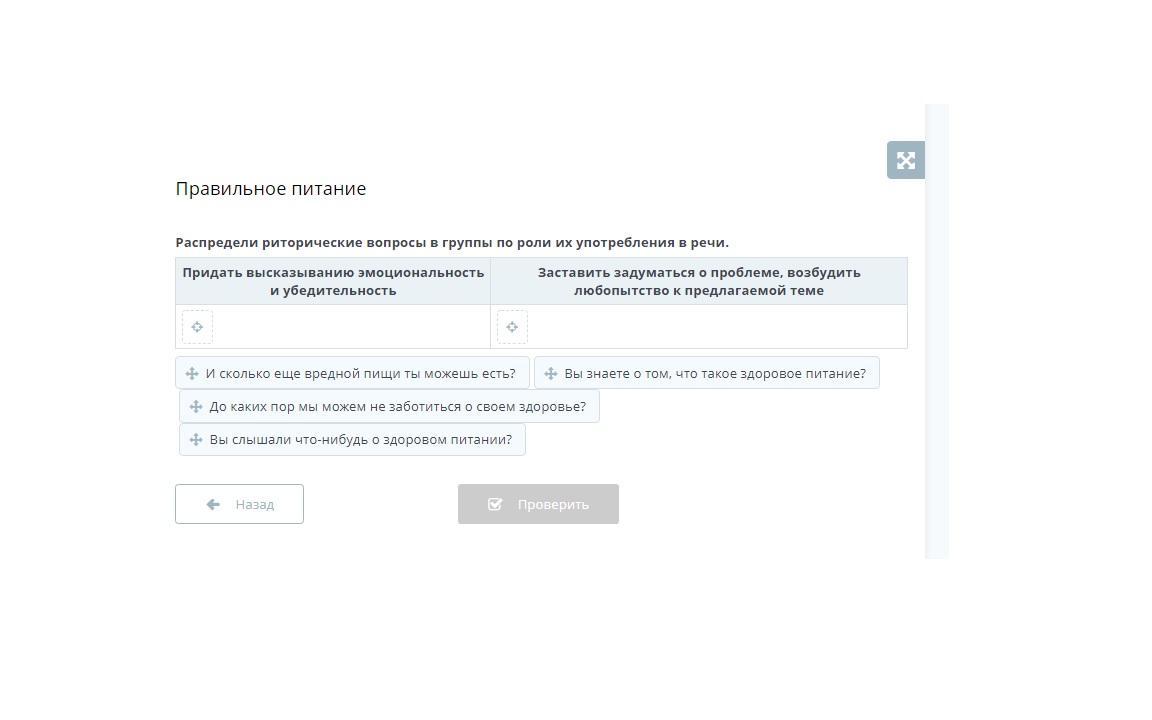Image resolution: width=1152 pixels, height=720 pixels.
Task: Click drop target icon in the curiosity column
Action: coord(512,327)
